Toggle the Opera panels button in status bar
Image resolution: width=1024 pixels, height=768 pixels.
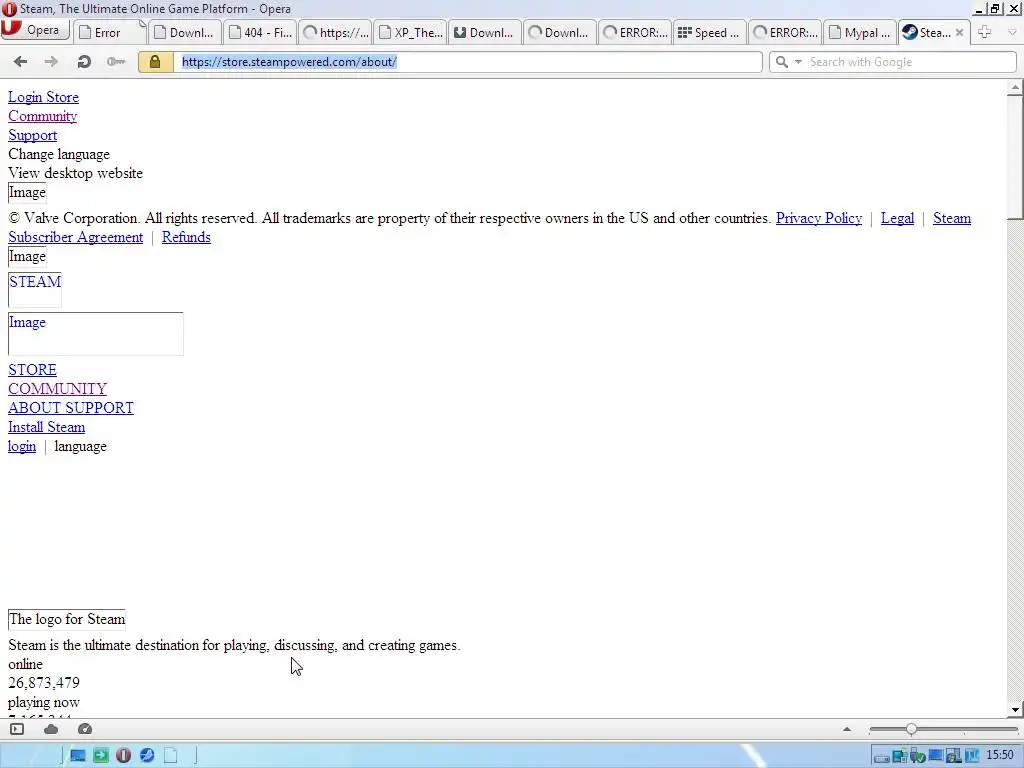(x=17, y=729)
